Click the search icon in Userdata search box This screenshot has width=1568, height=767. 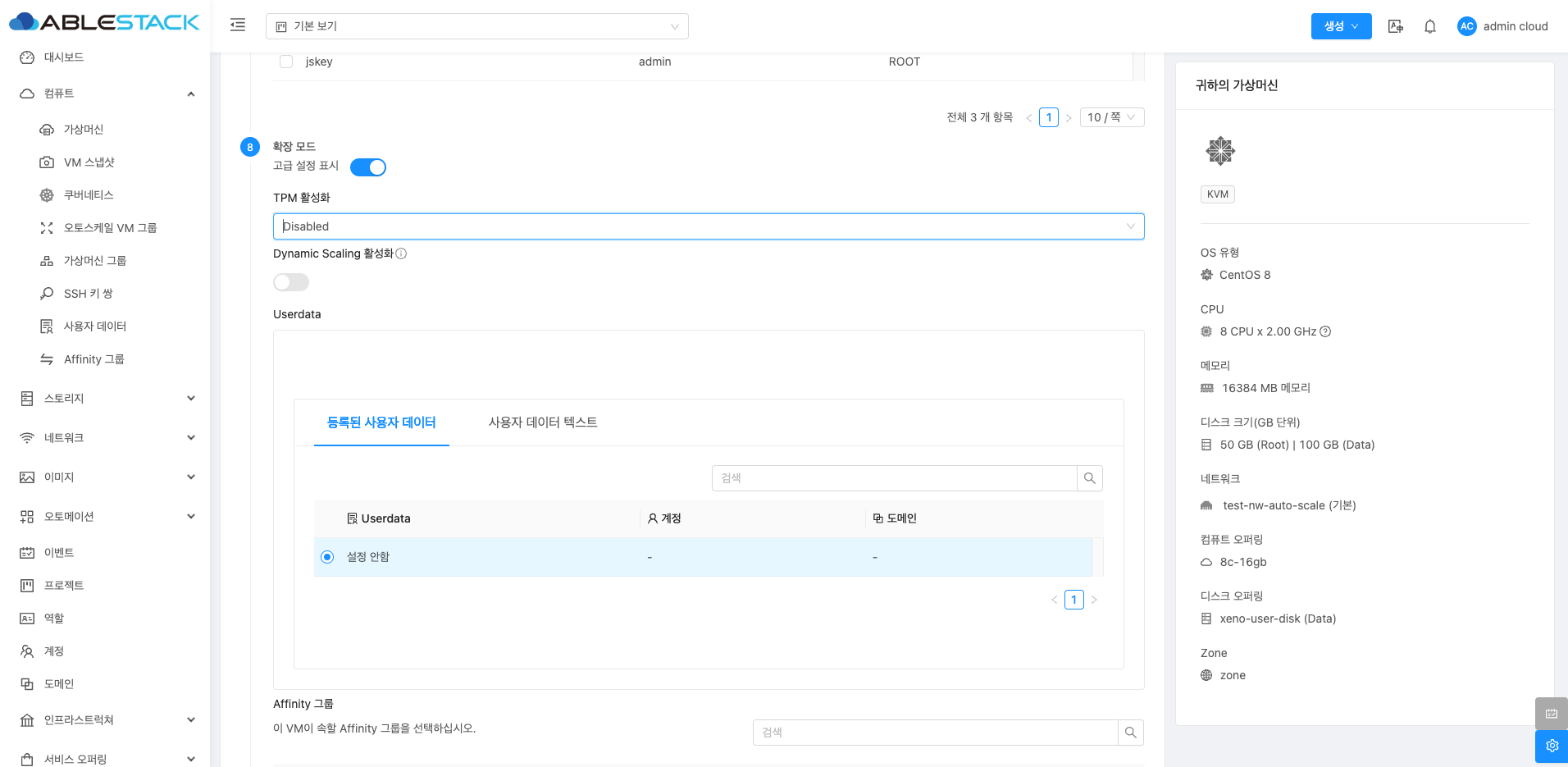1089,478
